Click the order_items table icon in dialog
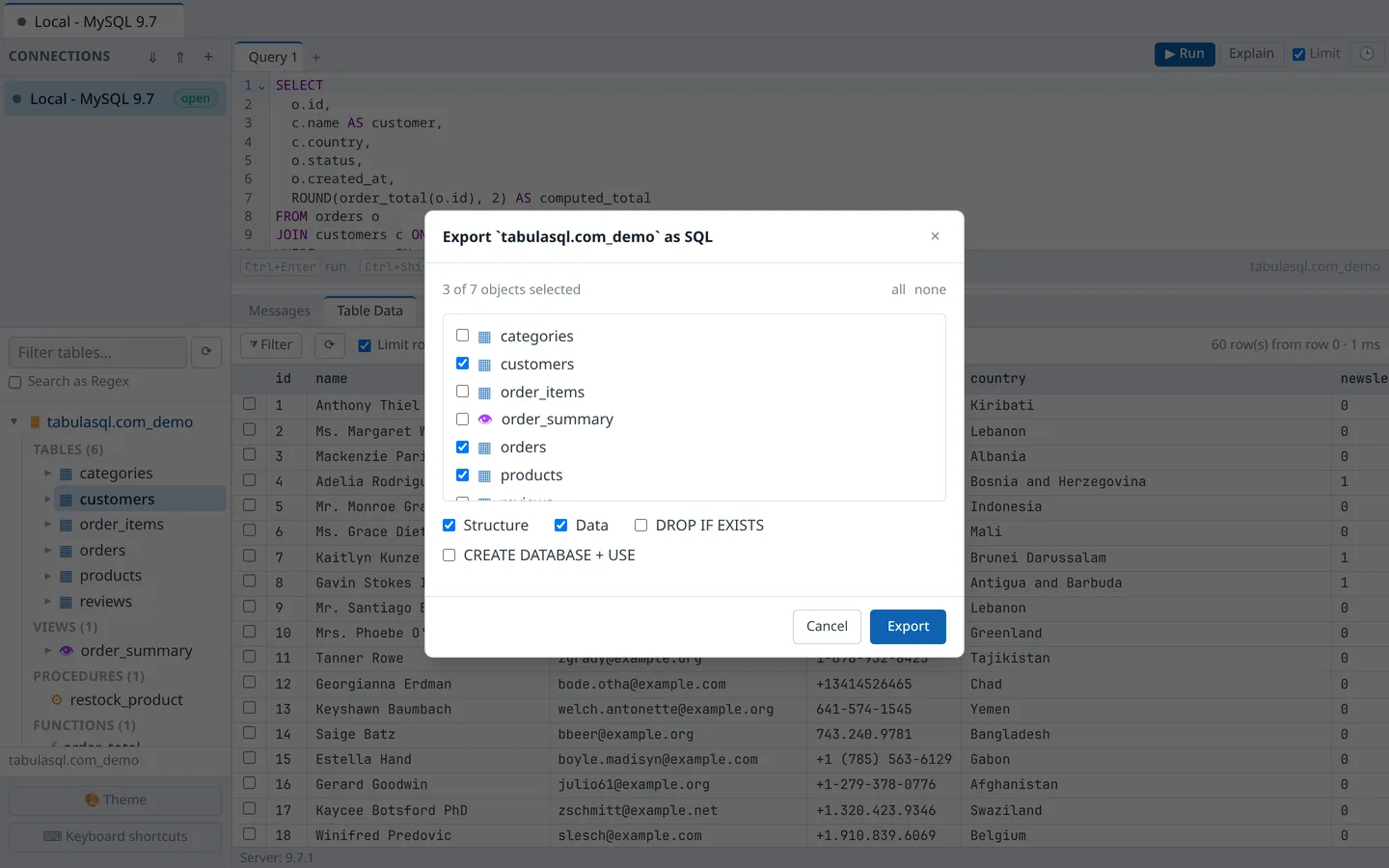 pos(484,393)
